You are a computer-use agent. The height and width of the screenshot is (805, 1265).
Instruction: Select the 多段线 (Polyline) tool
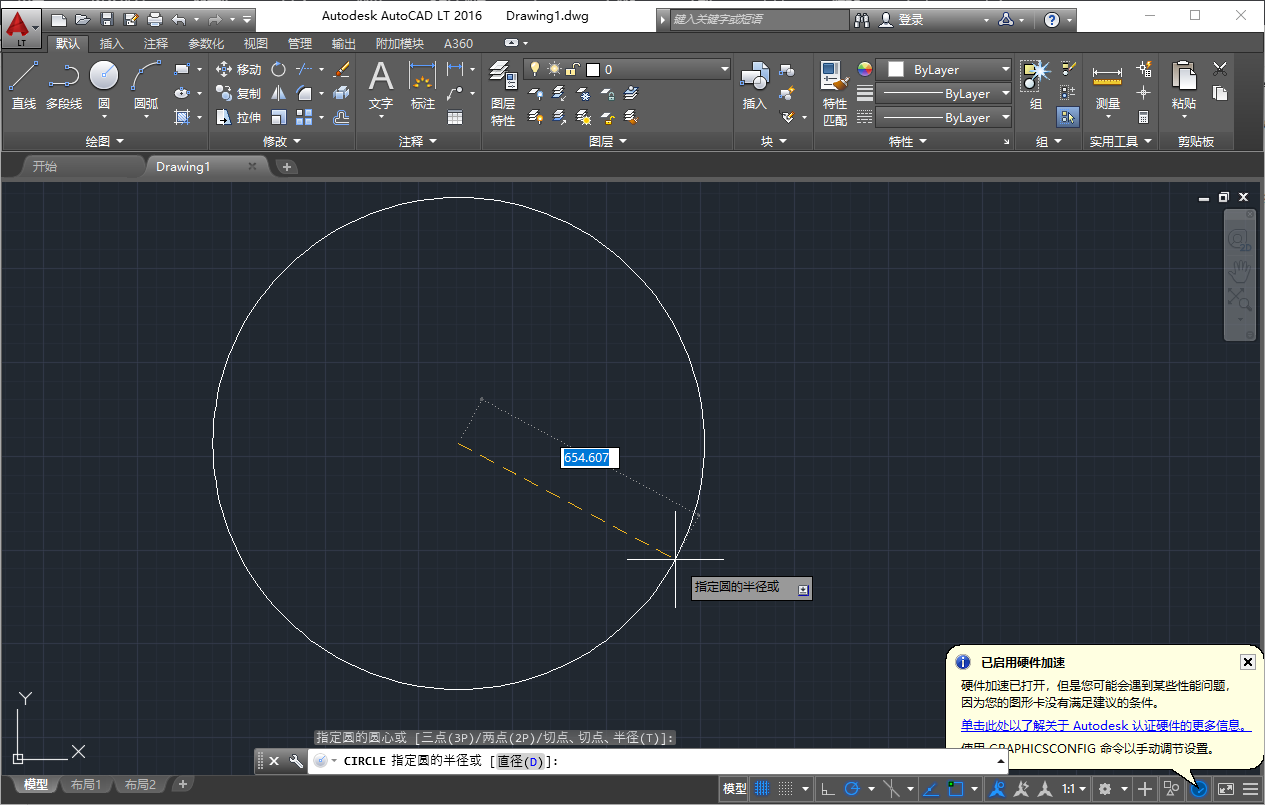pos(64,85)
